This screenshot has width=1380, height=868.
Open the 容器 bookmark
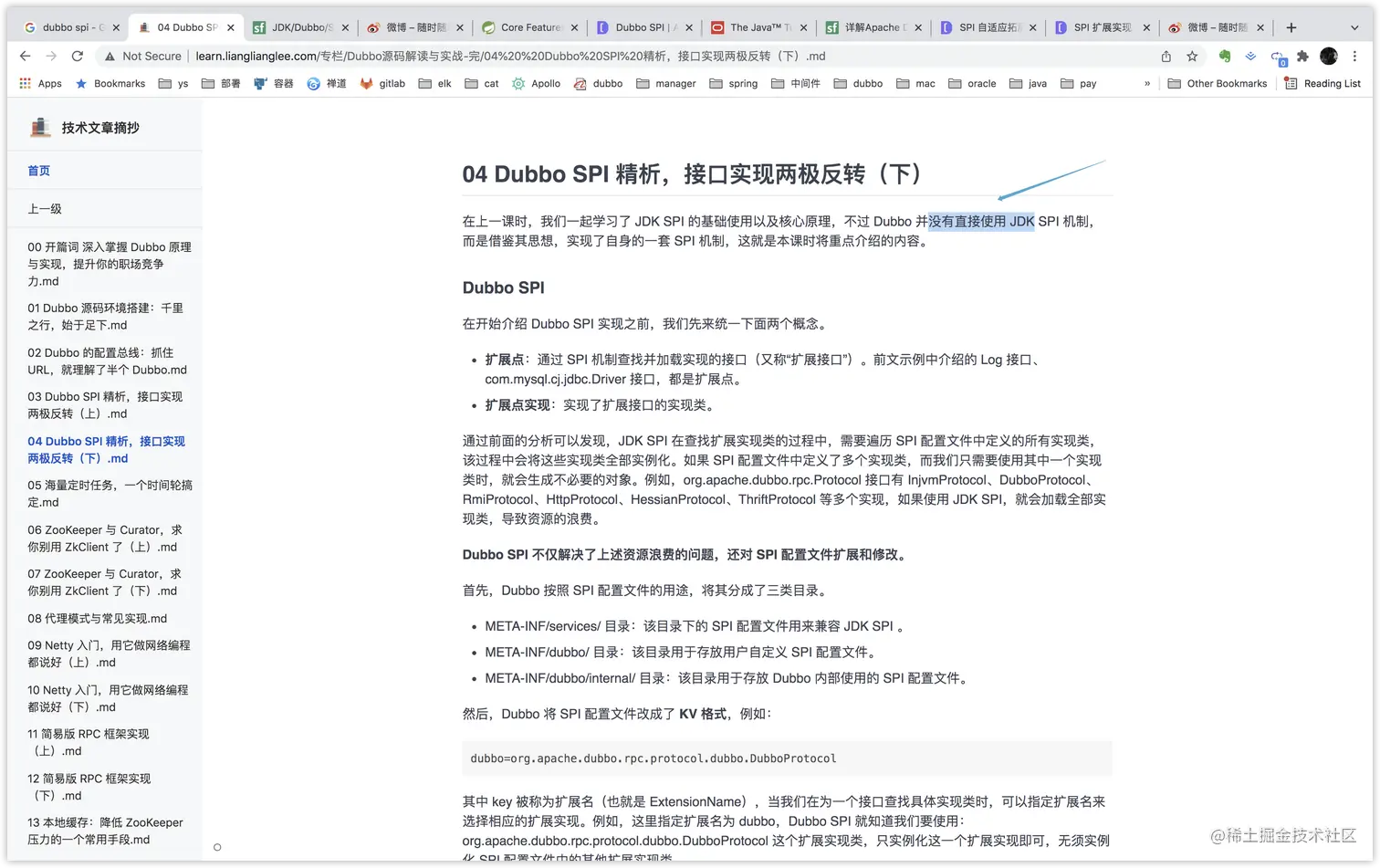pos(274,84)
